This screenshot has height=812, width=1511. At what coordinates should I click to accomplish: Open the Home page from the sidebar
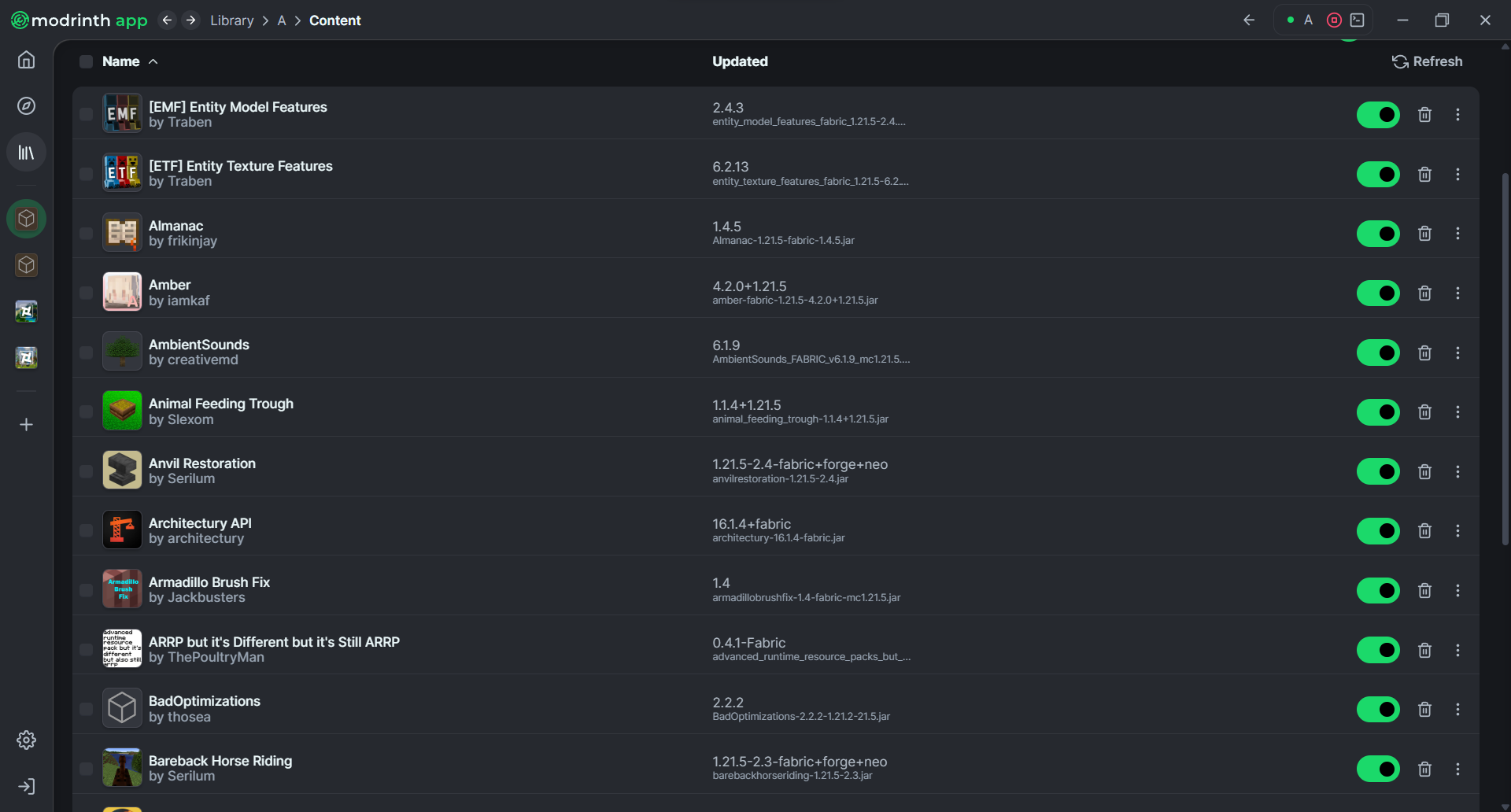(x=26, y=60)
